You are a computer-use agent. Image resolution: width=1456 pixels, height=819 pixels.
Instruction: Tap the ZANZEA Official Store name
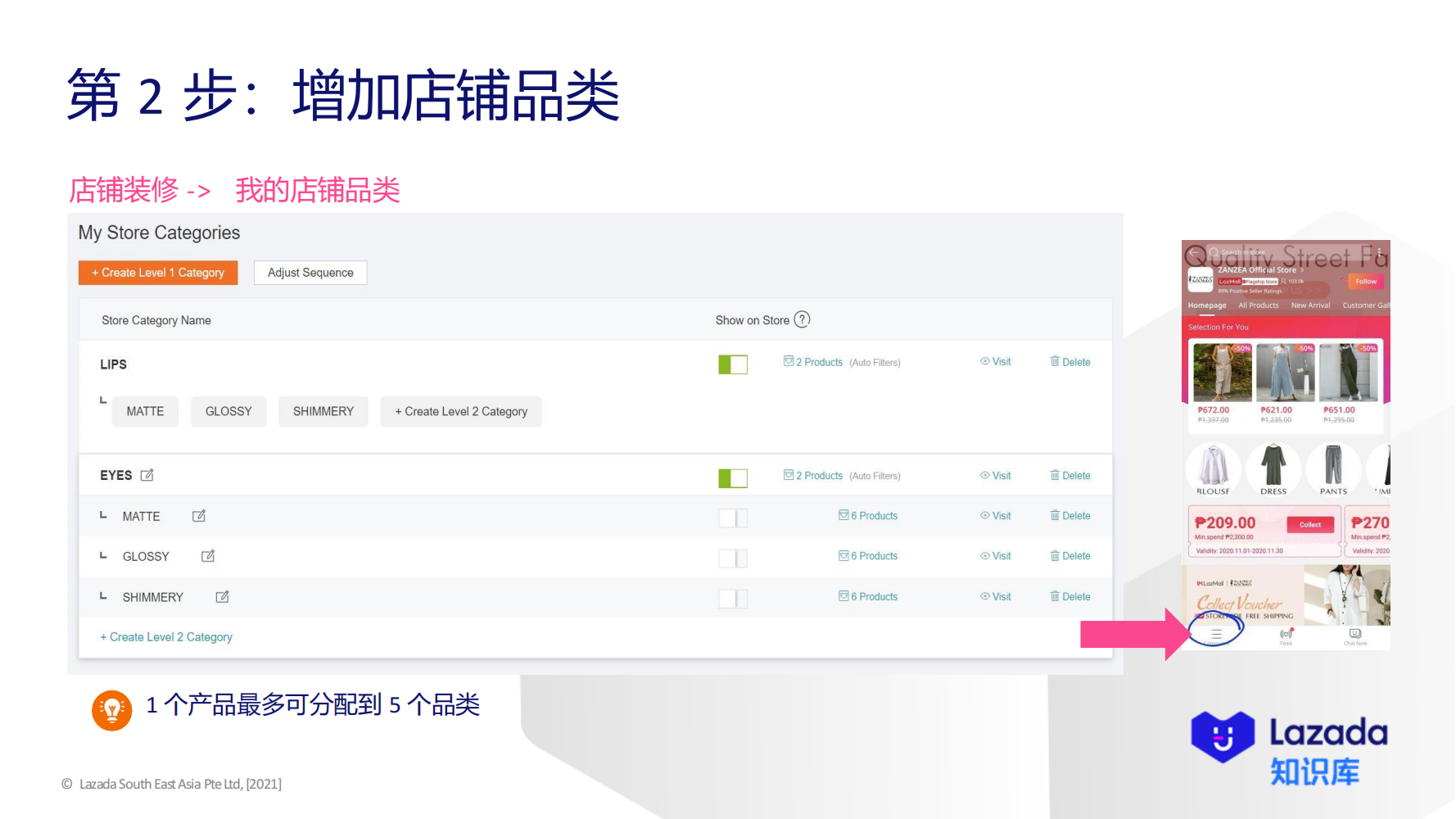tap(1257, 269)
